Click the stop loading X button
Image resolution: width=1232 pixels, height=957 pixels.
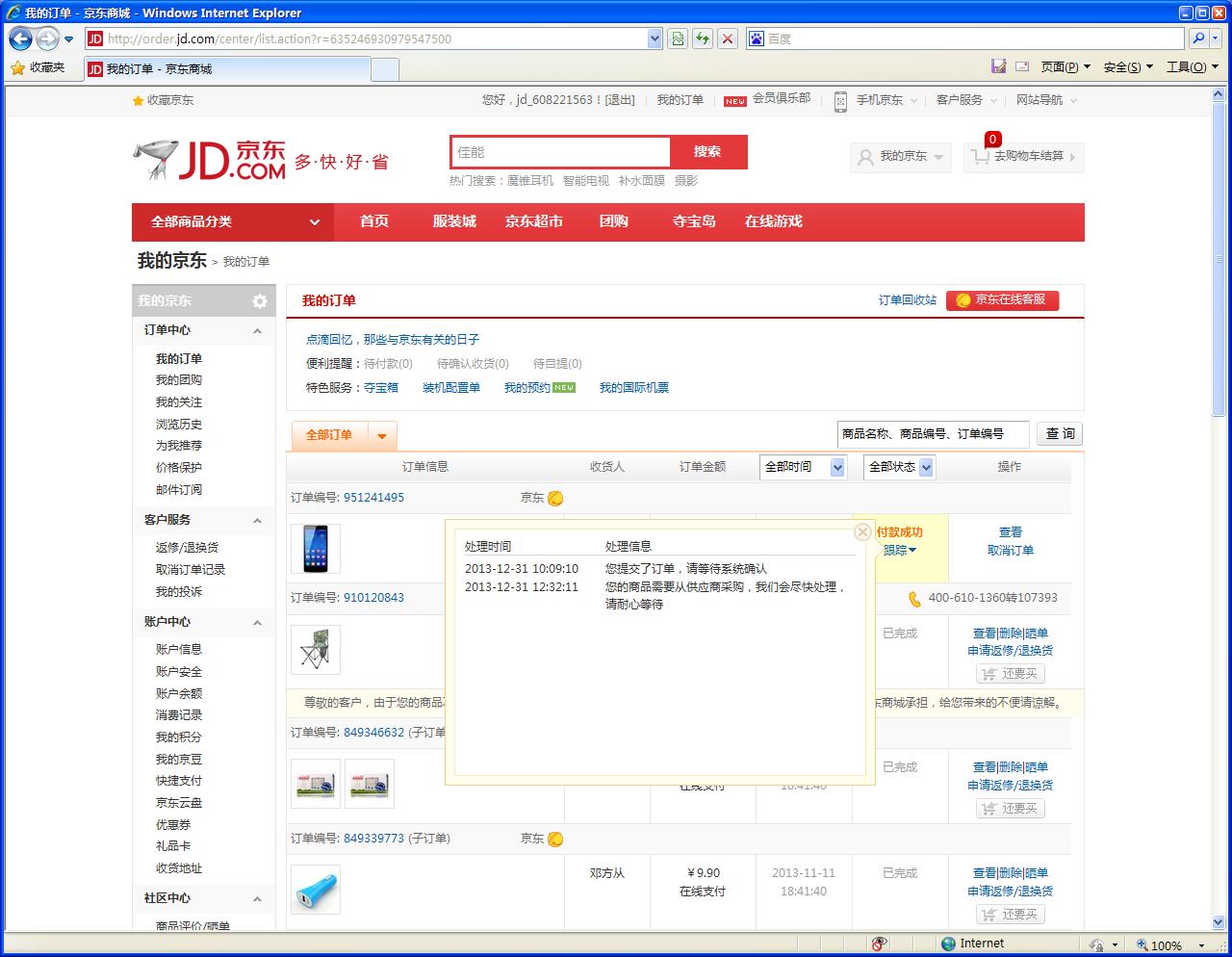click(729, 39)
